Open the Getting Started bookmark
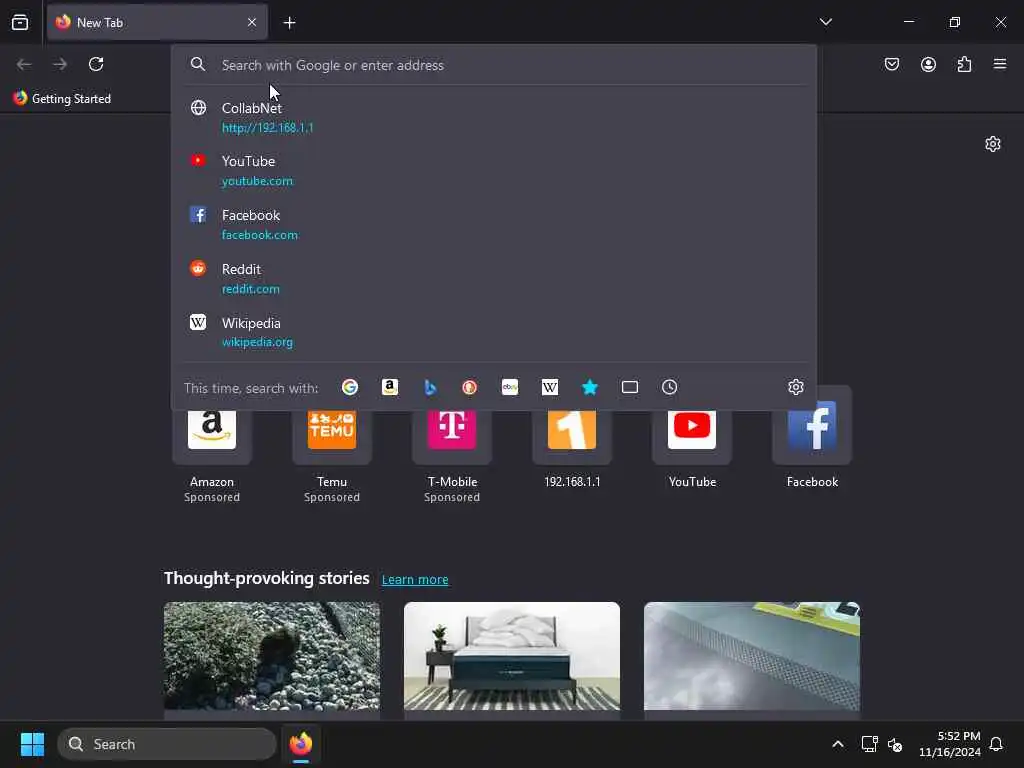The image size is (1024, 768). (x=63, y=99)
